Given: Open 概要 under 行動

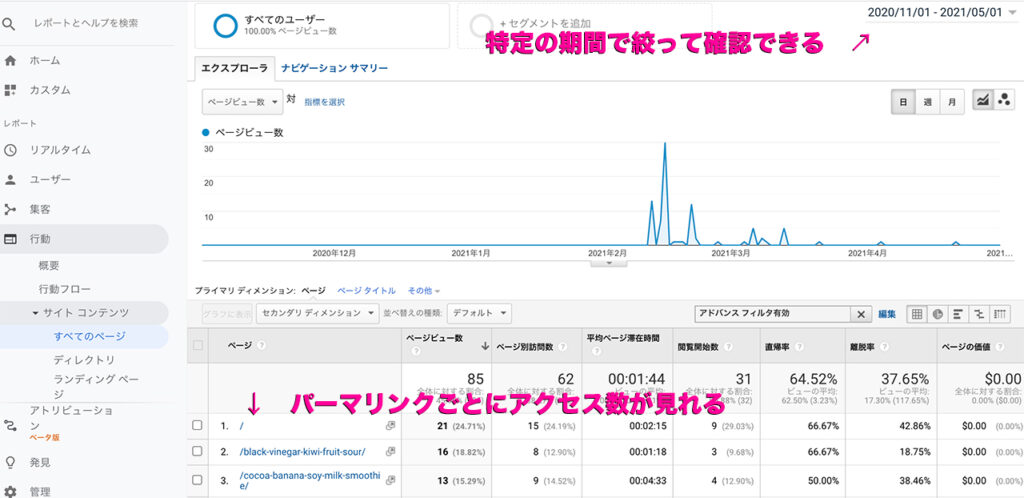Looking at the screenshot, I should pyautogui.click(x=49, y=266).
